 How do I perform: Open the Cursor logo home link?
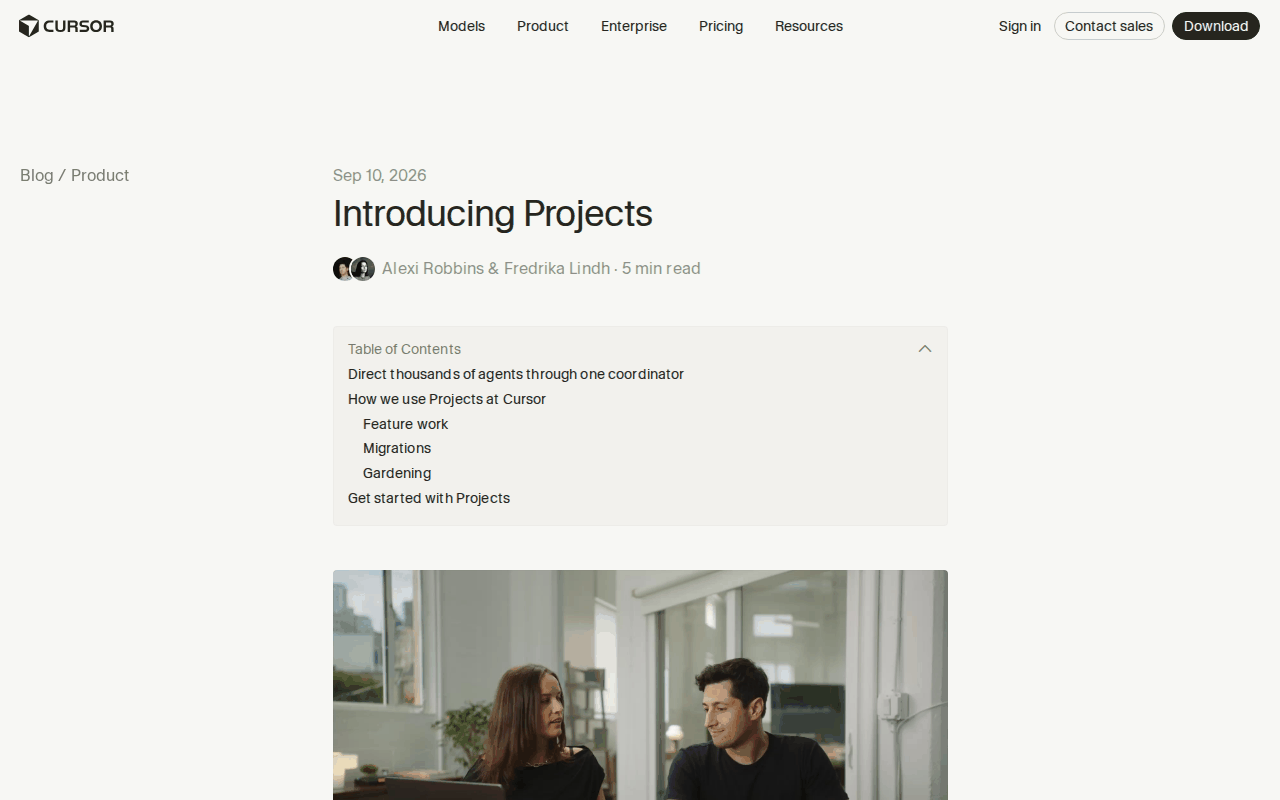point(66,26)
